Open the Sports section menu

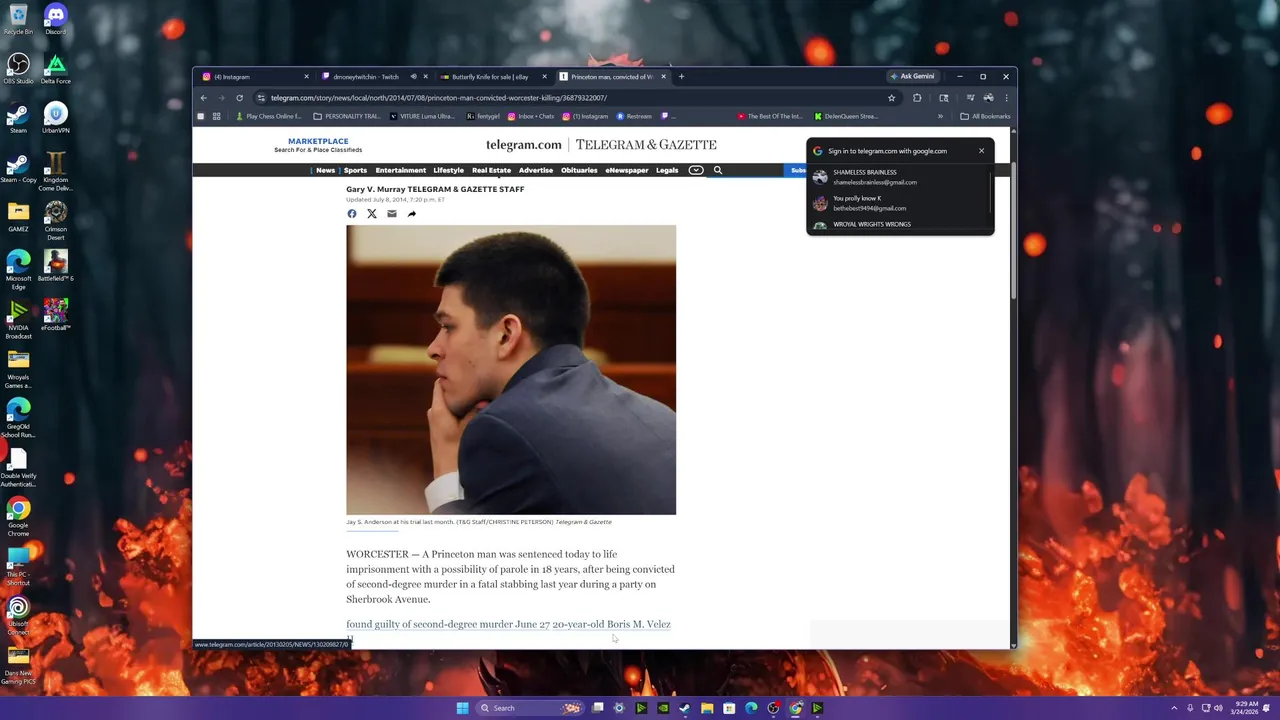(x=355, y=170)
